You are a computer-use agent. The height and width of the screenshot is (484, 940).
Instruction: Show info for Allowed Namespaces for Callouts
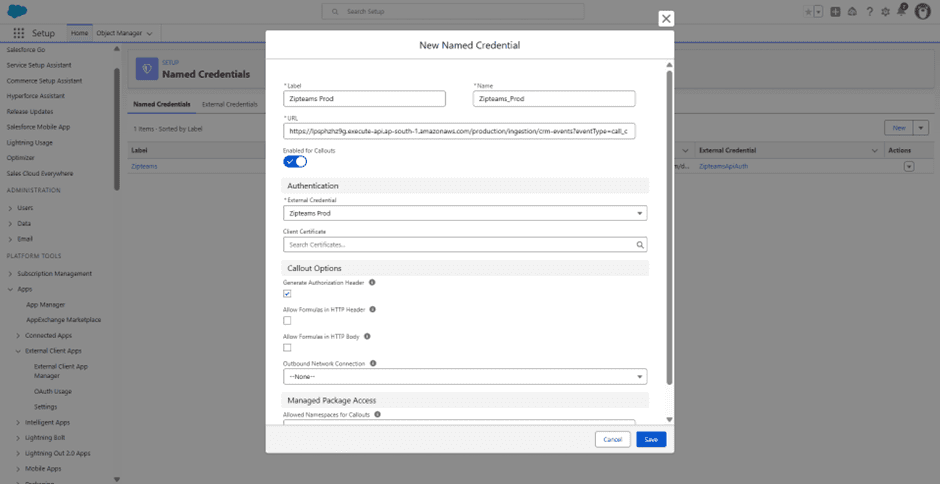tap(378, 414)
